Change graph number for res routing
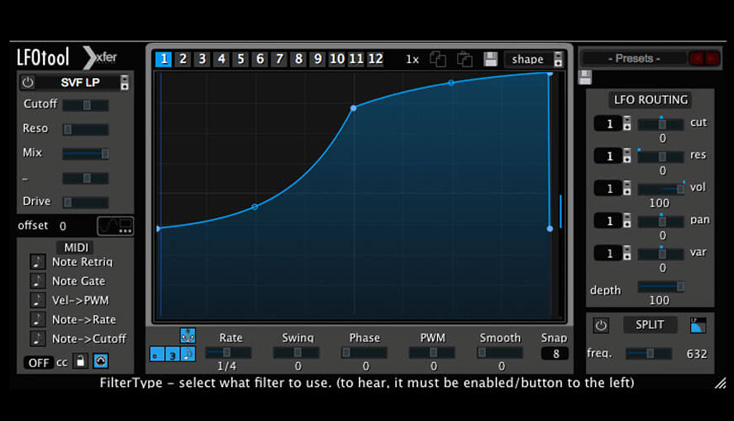The width and height of the screenshot is (734, 421). [x=627, y=156]
